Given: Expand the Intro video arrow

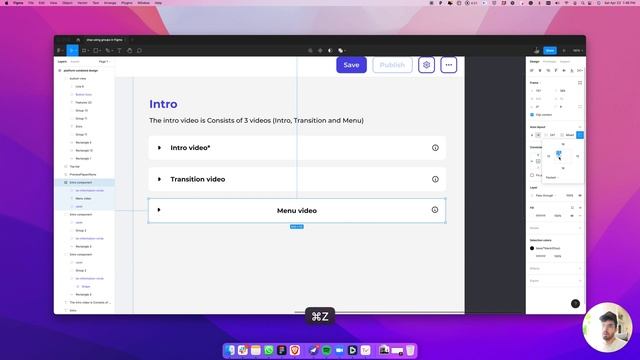Looking at the screenshot, I should click(159, 148).
